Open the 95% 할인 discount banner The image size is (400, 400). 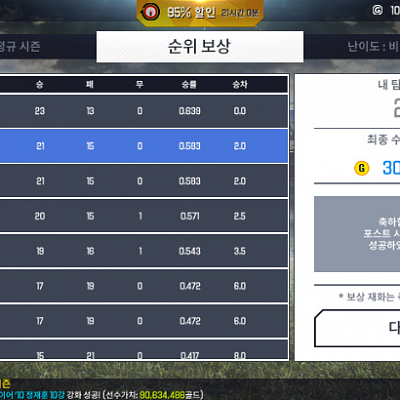[x=200, y=13]
